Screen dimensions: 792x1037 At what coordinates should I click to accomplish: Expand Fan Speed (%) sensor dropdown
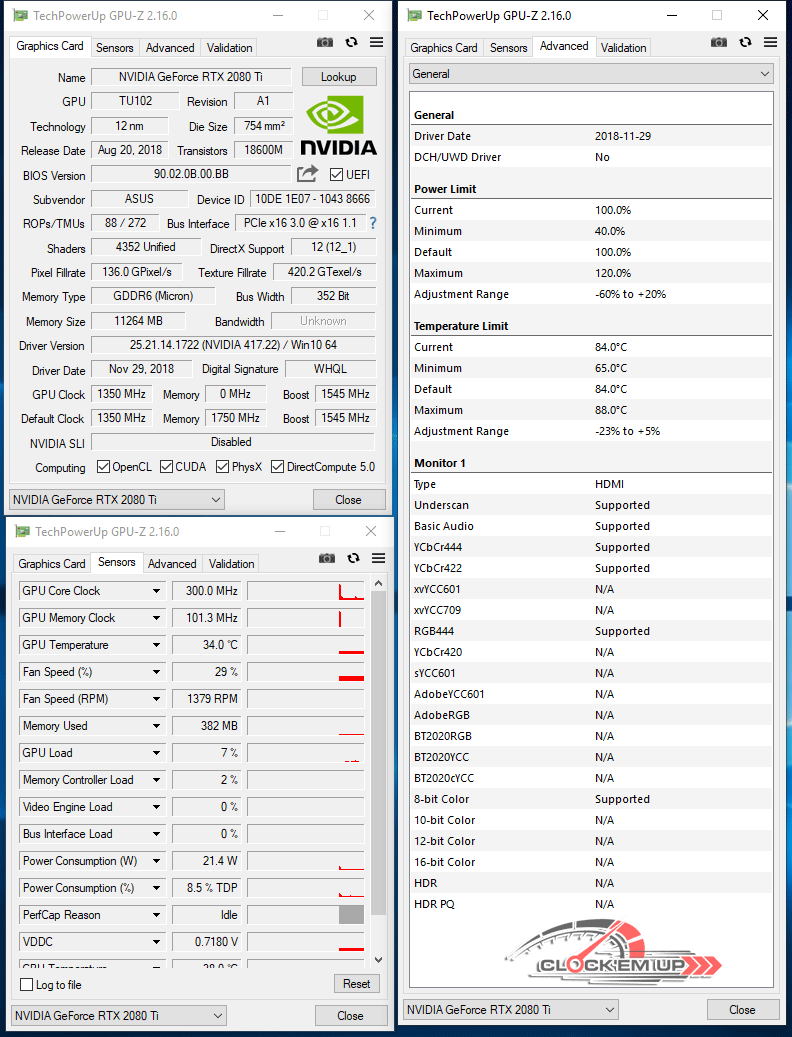156,673
